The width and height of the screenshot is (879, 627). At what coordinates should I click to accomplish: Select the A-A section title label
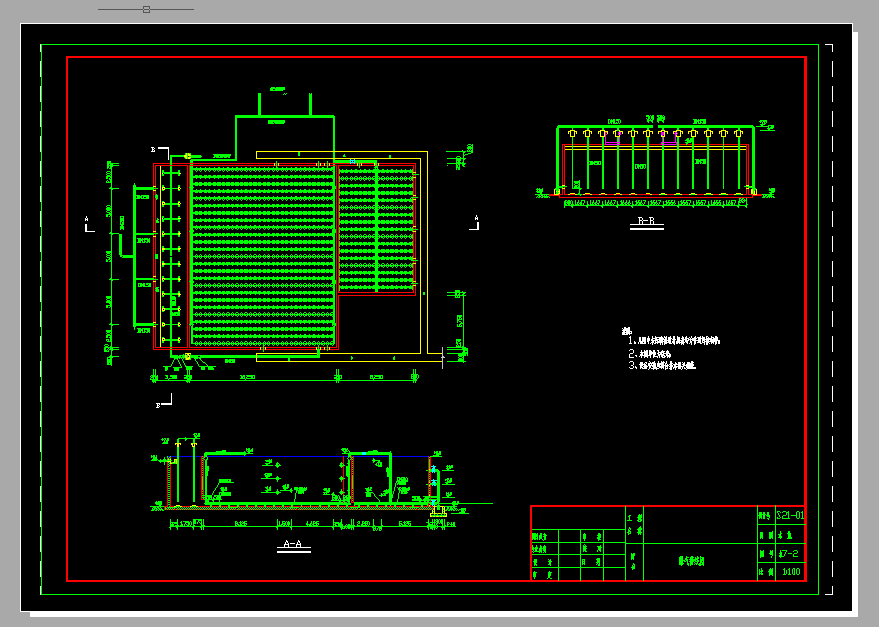[293, 545]
